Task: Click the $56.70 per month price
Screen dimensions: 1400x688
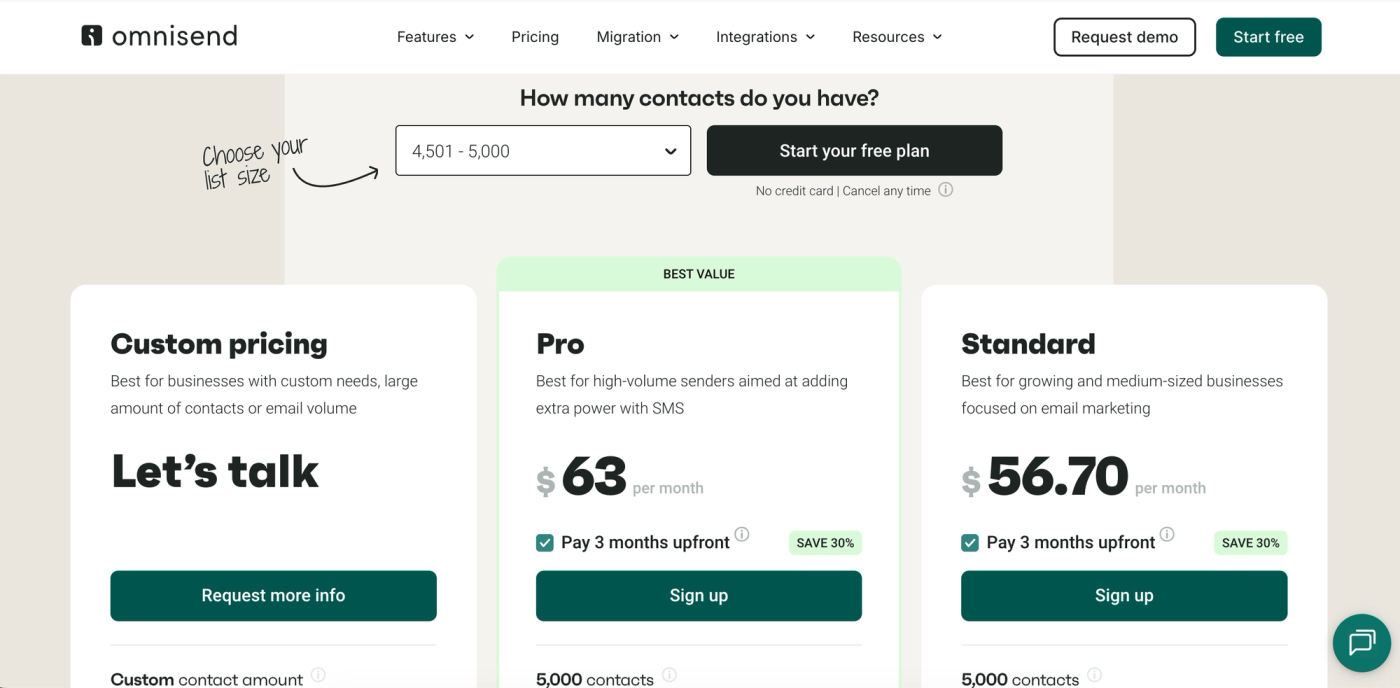Action: pyautogui.click(x=1084, y=476)
